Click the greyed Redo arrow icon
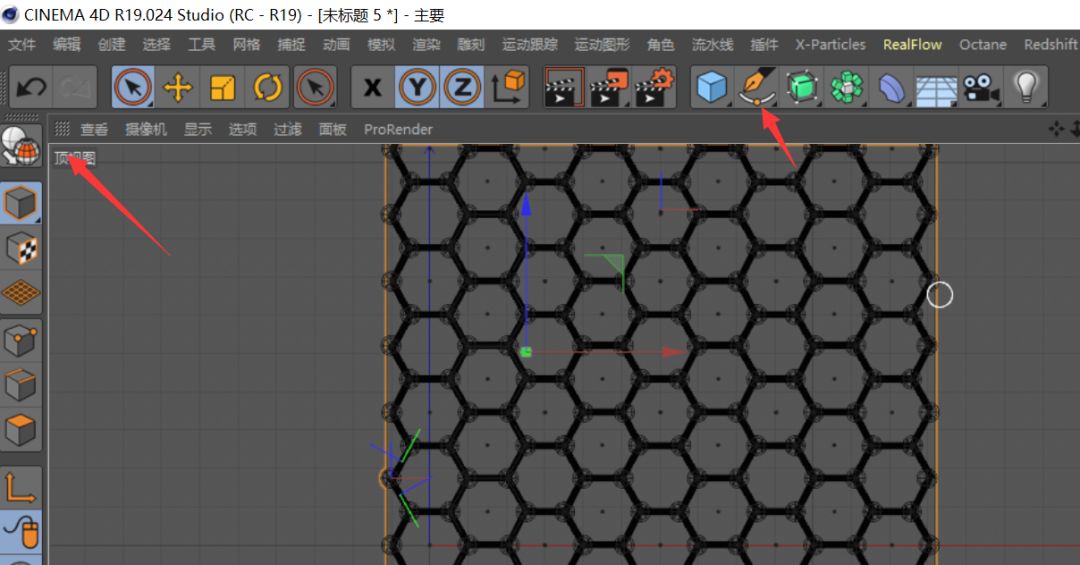The image size is (1080, 565). (x=75, y=88)
